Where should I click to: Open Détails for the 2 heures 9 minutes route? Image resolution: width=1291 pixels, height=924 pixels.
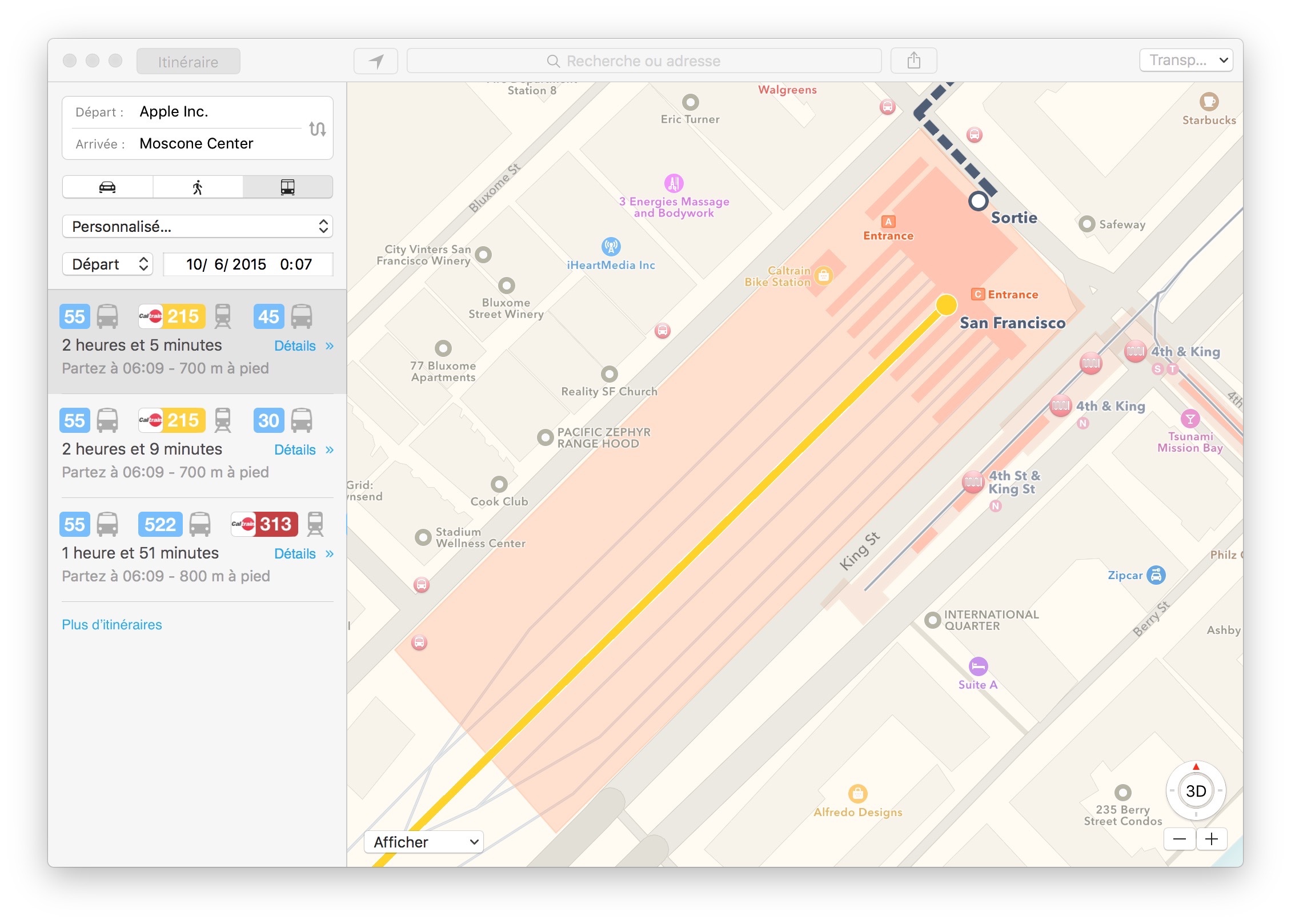[303, 449]
